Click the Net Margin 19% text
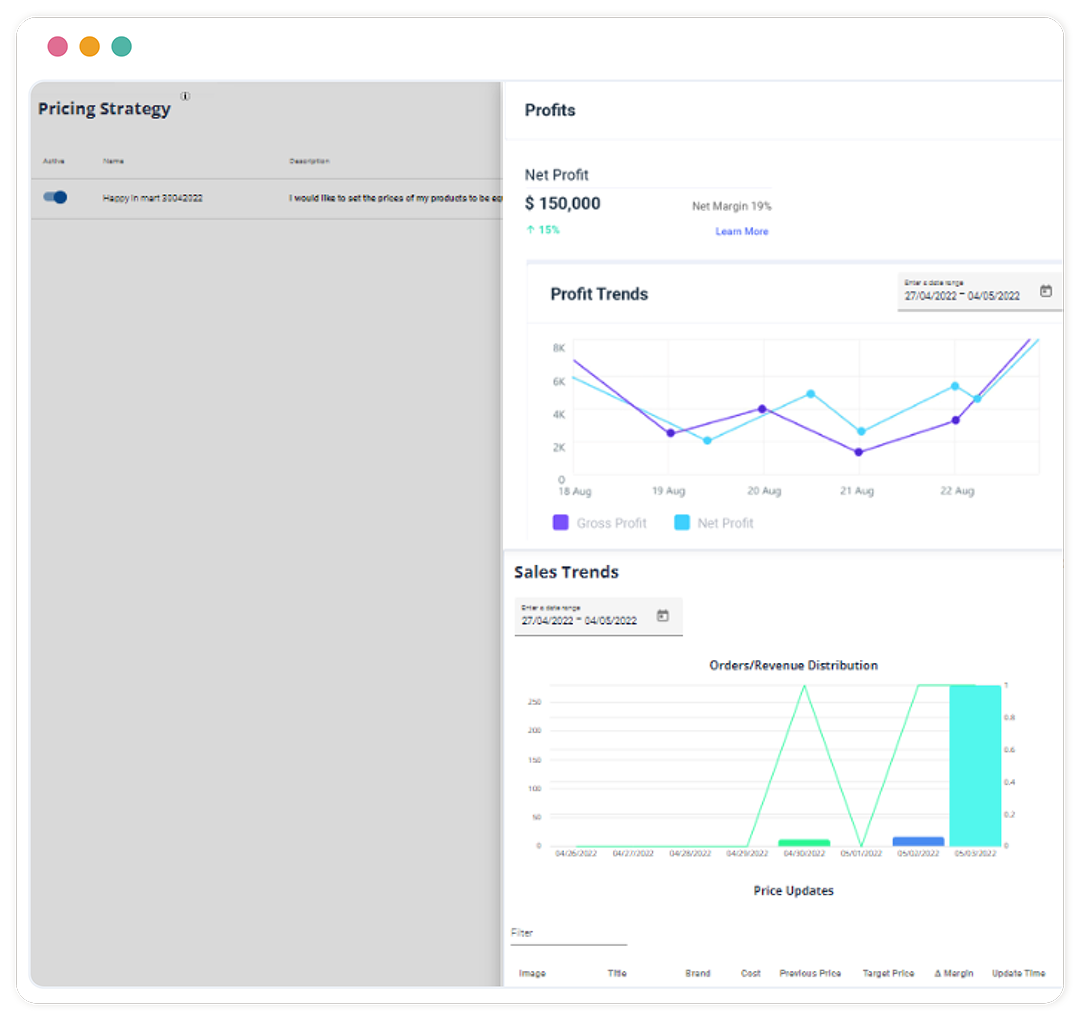The width and height of the screenshot is (1080, 1020). pos(731,206)
